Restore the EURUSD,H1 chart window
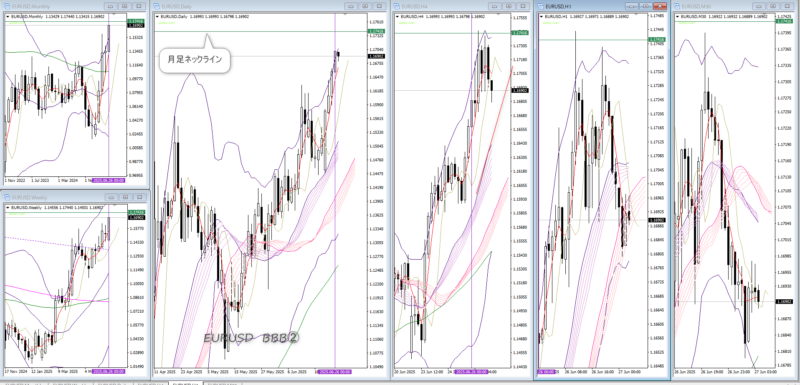This screenshot has height=385, width=800. coord(646,7)
